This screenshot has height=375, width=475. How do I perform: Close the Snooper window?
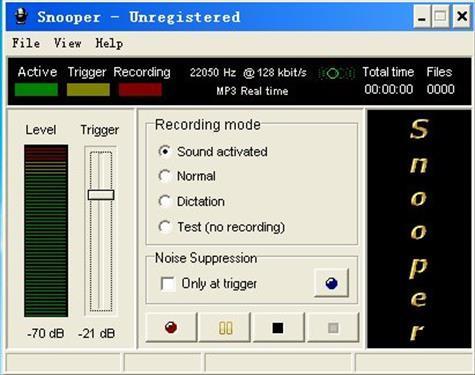[462, 16]
